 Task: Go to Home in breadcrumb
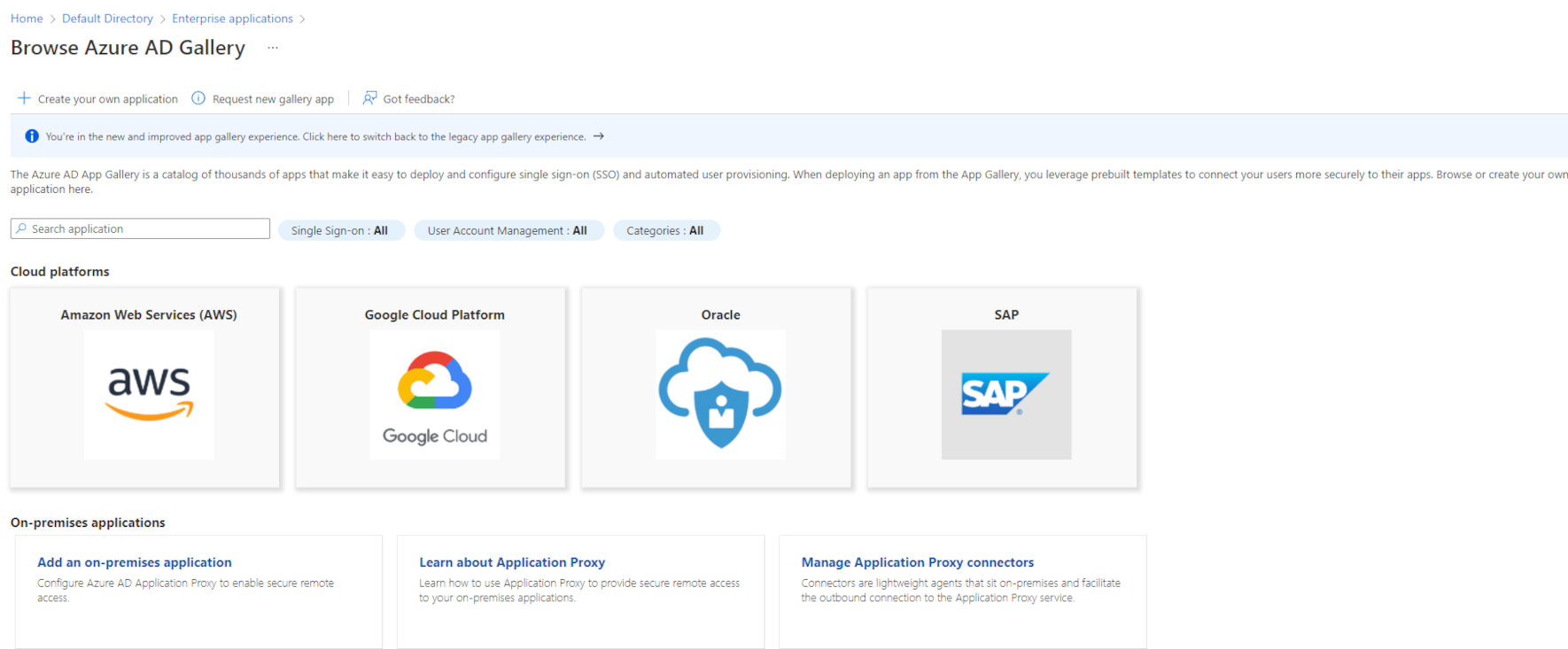(27, 19)
